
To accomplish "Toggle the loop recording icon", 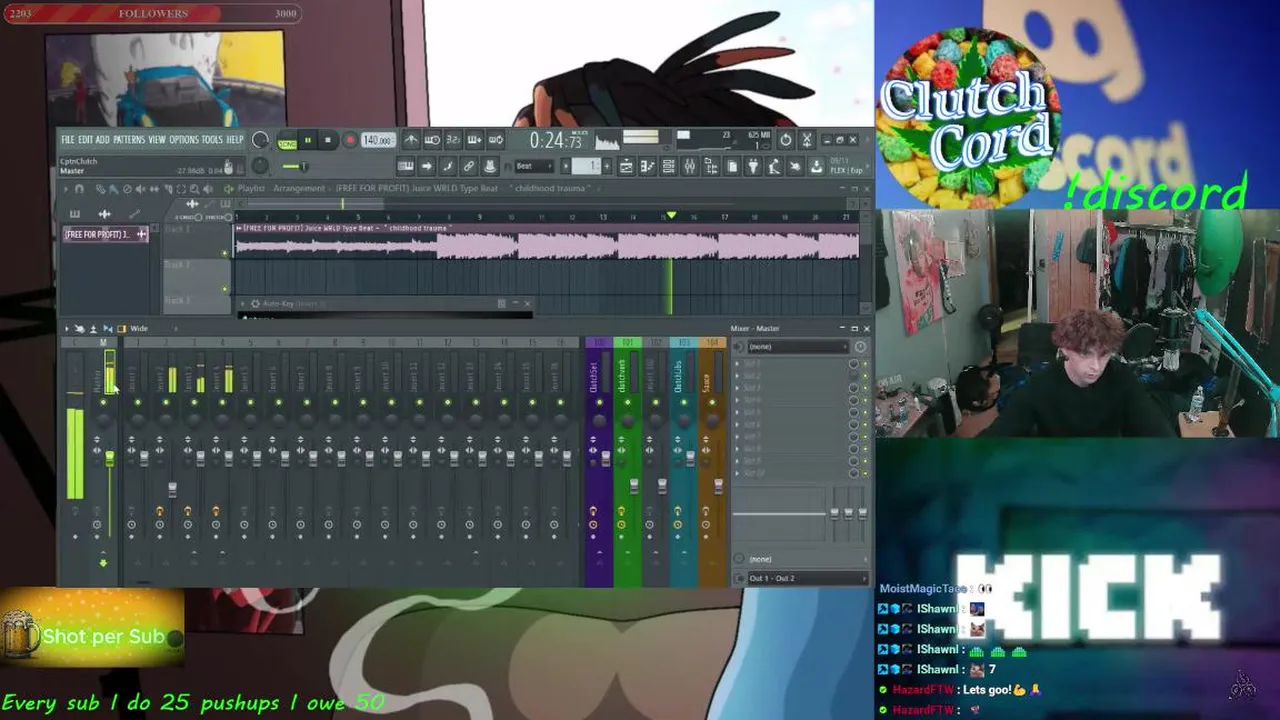I will tap(496, 140).
